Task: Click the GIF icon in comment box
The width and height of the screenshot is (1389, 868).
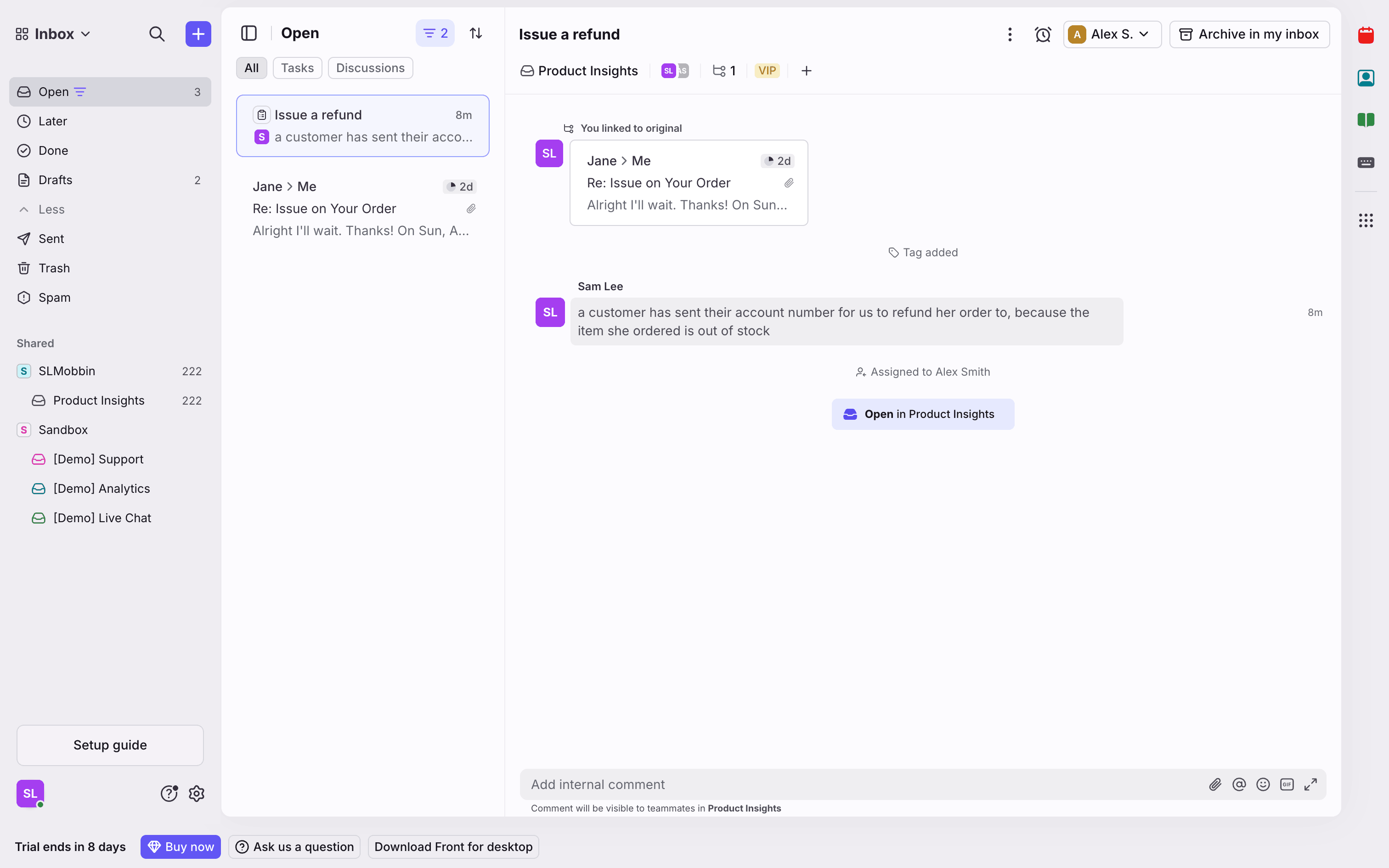Action: coord(1286,784)
